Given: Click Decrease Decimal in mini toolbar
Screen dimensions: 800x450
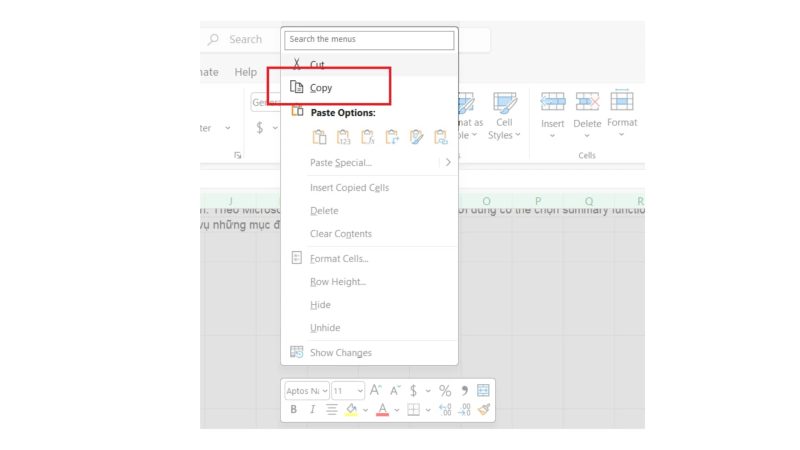Looking at the screenshot, I should (x=464, y=409).
